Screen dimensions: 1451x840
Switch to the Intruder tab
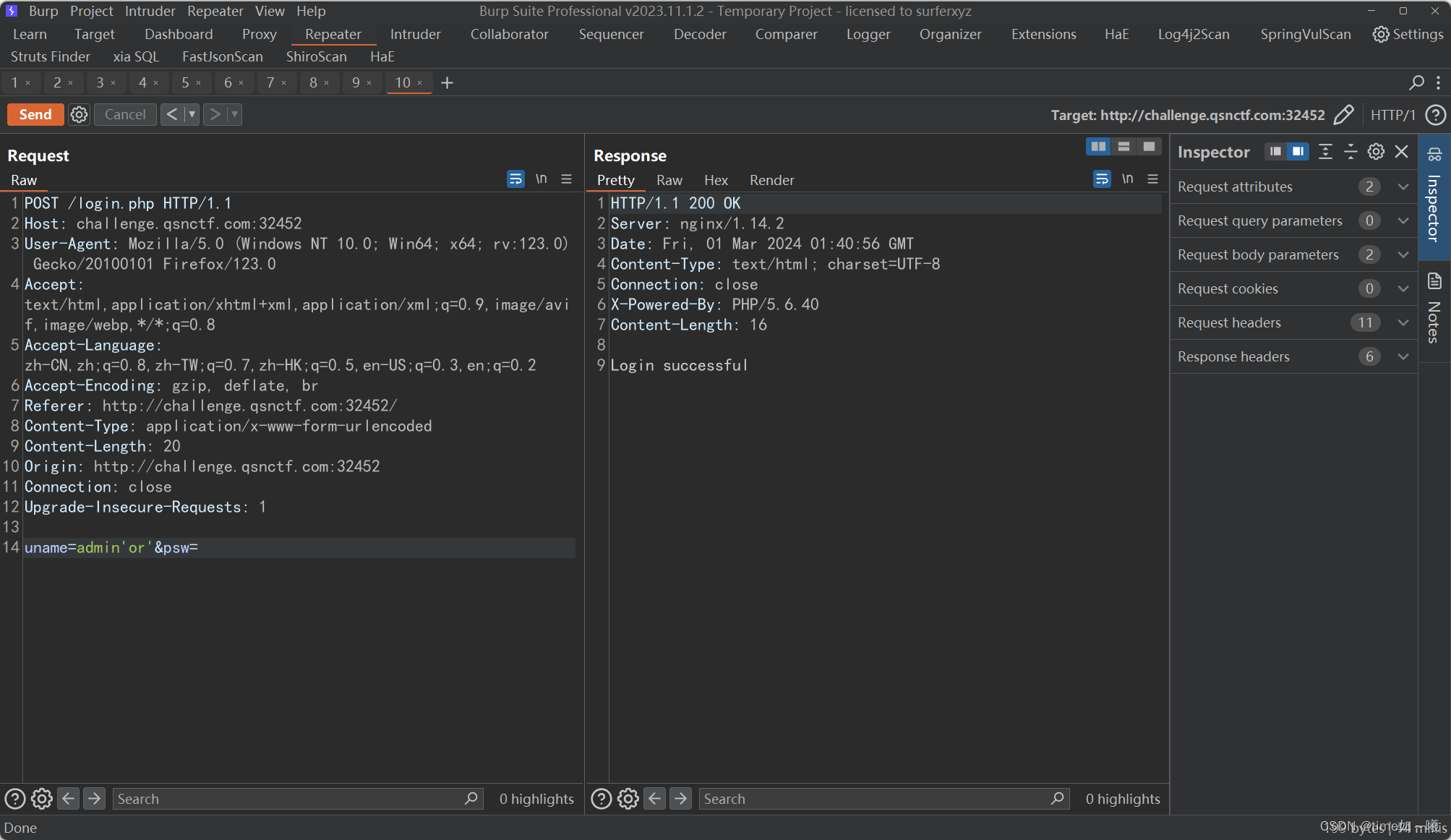(x=416, y=34)
